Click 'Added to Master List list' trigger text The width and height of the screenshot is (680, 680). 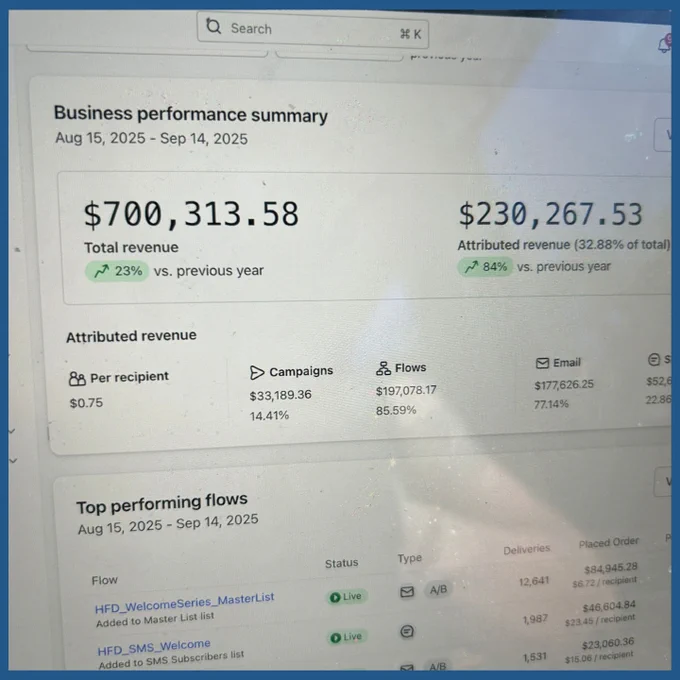click(155, 620)
